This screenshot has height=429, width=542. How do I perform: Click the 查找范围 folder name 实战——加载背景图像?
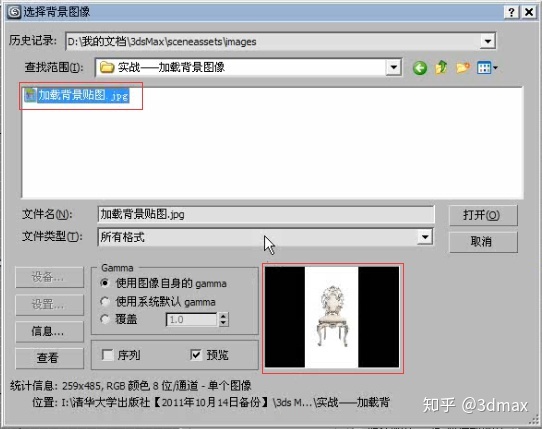pos(171,67)
